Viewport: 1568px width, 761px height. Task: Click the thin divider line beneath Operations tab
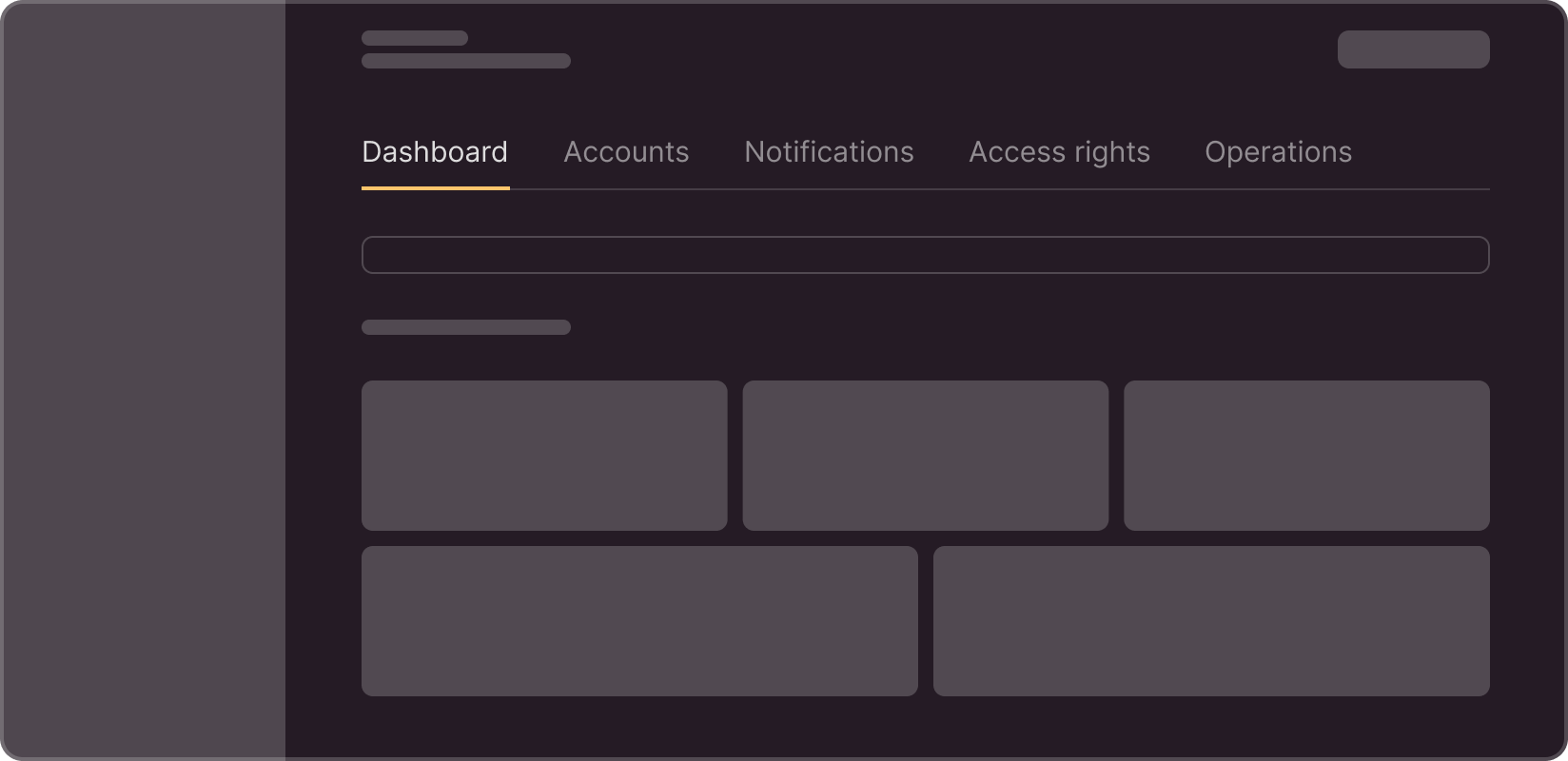coord(1278,189)
